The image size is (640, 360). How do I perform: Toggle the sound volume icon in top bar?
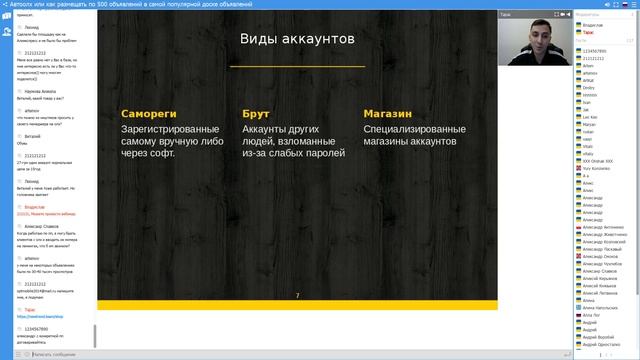coord(607,4)
